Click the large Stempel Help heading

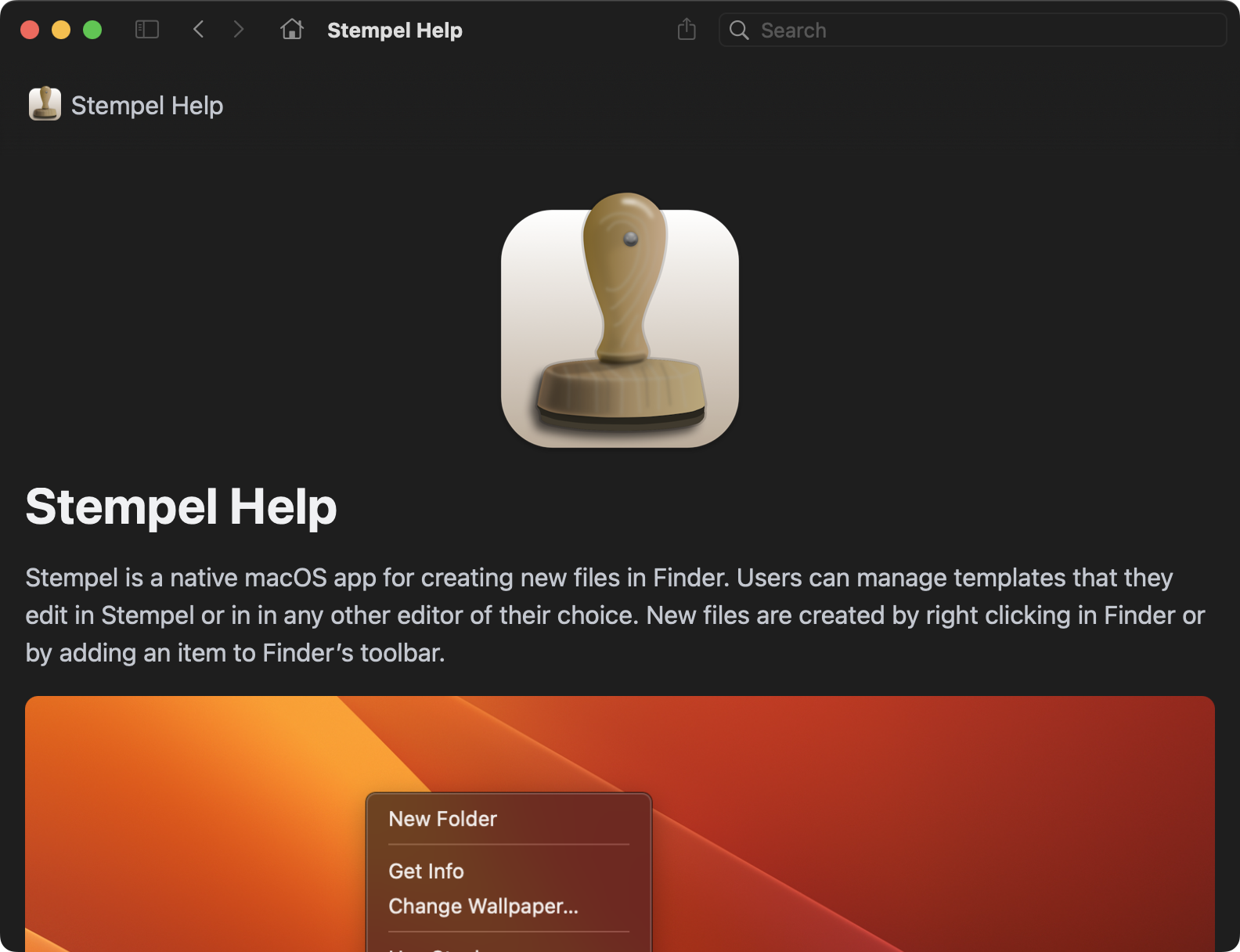181,507
